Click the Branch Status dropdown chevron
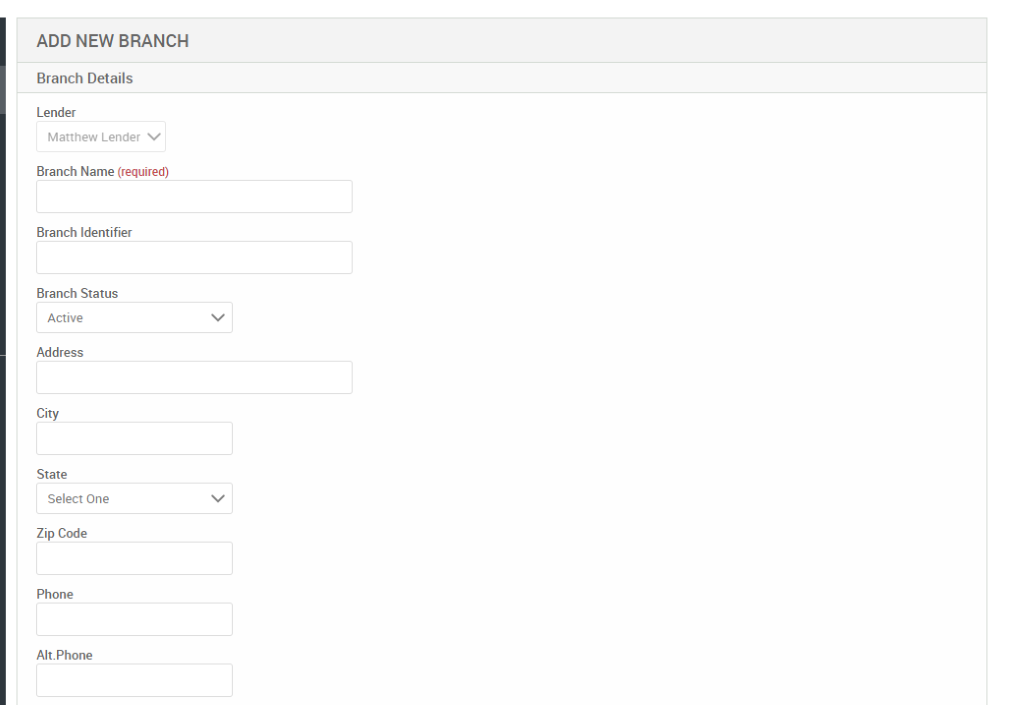Viewport: 1024px width, 705px height. coord(218,317)
